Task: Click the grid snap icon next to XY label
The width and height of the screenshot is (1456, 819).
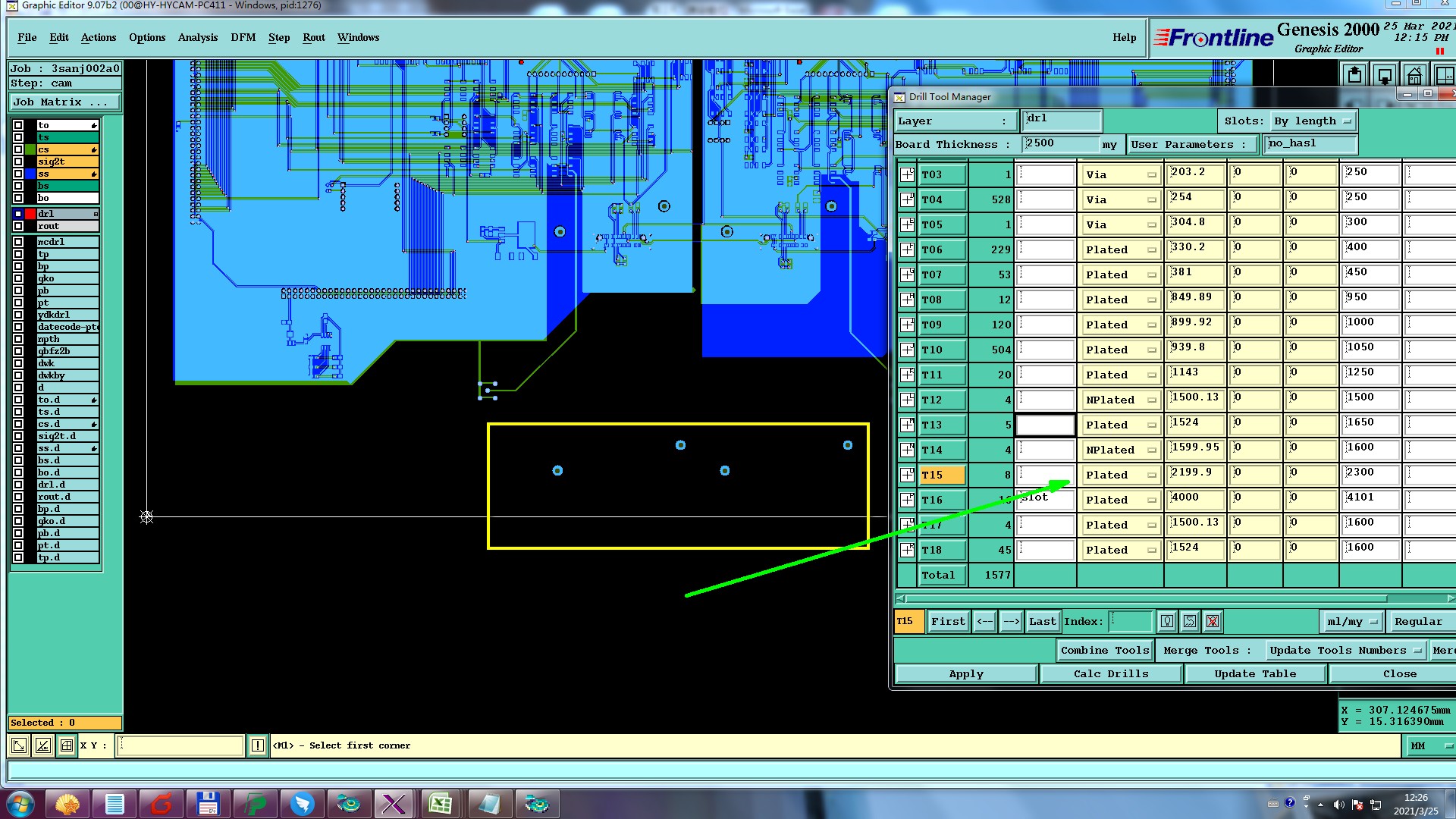Action: tap(67, 745)
